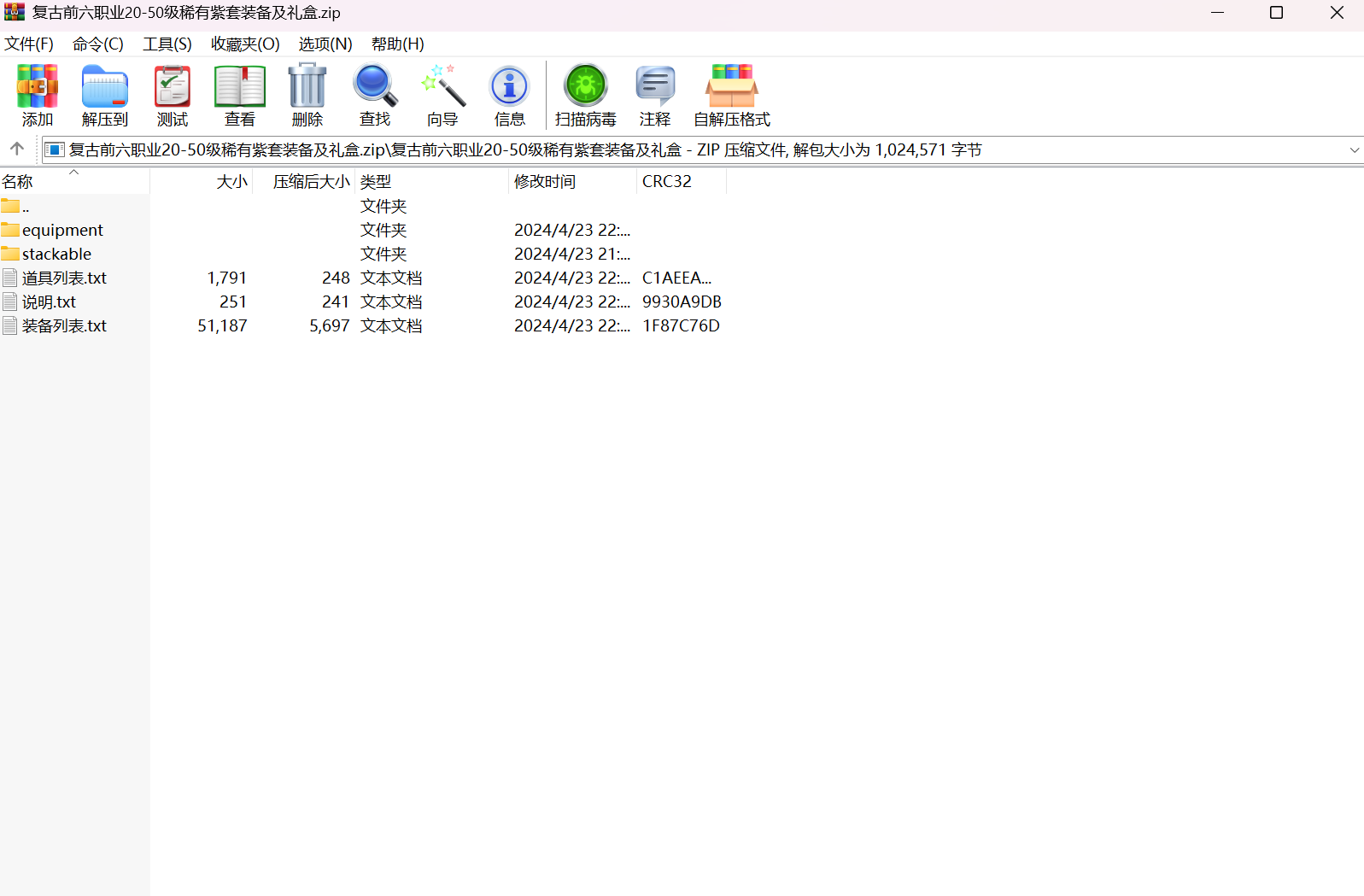Sort by Type (类型) column header
The width and height of the screenshot is (1364, 896).
tap(431, 181)
